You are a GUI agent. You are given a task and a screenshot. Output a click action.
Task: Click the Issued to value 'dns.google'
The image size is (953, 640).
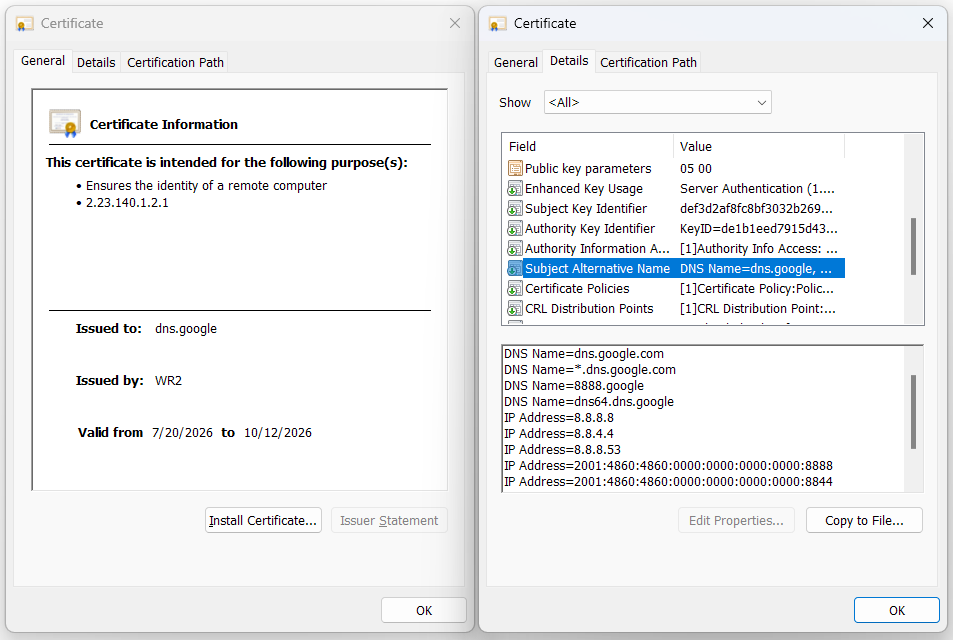(x=186, y=329)
